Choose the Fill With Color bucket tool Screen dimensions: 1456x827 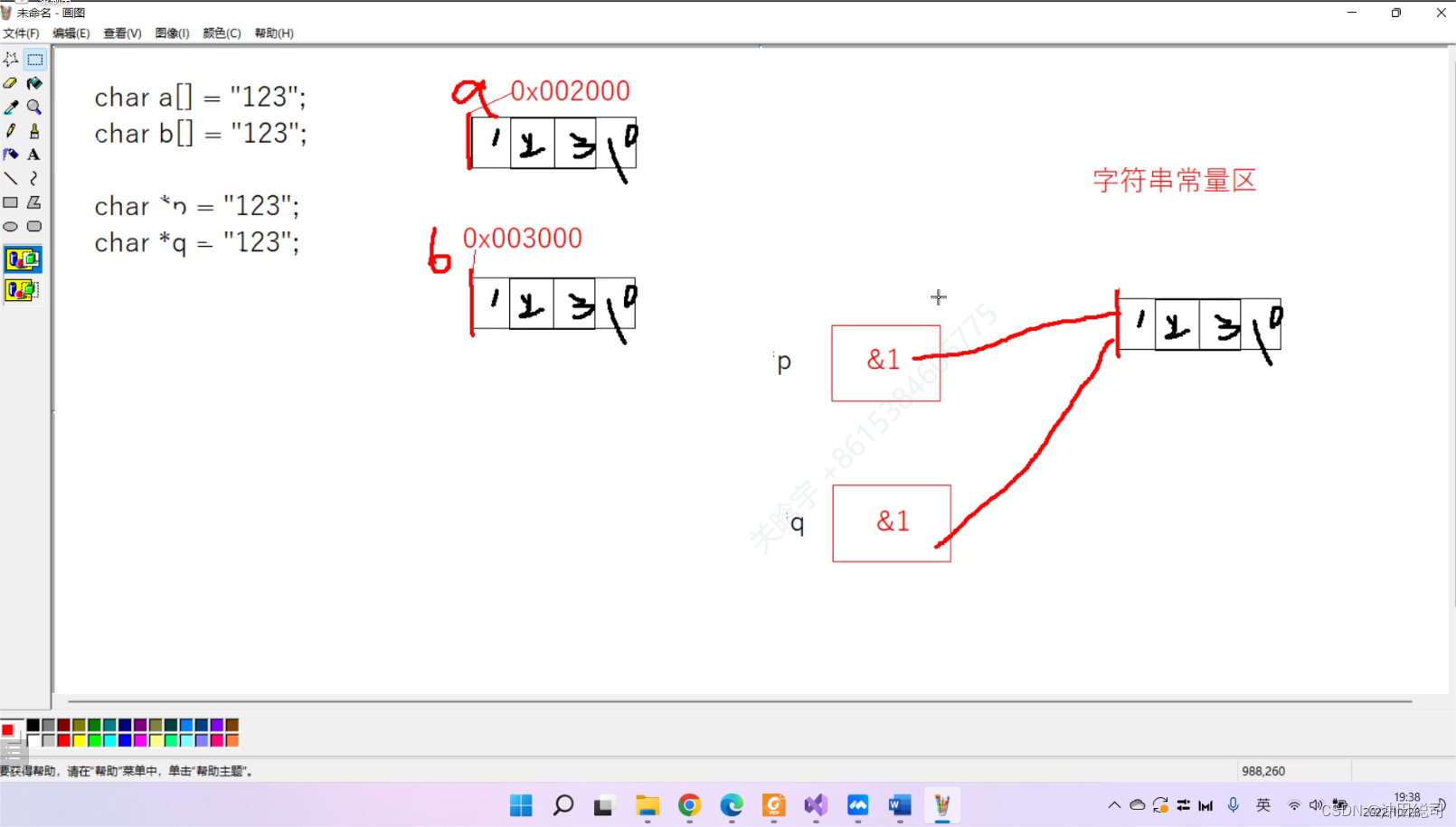[34, 83]
